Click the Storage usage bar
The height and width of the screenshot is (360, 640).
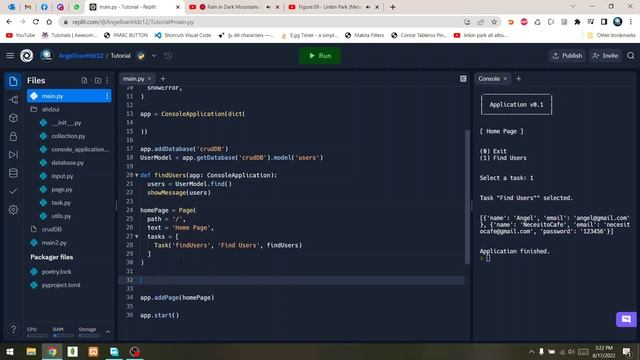click(89, 336)
